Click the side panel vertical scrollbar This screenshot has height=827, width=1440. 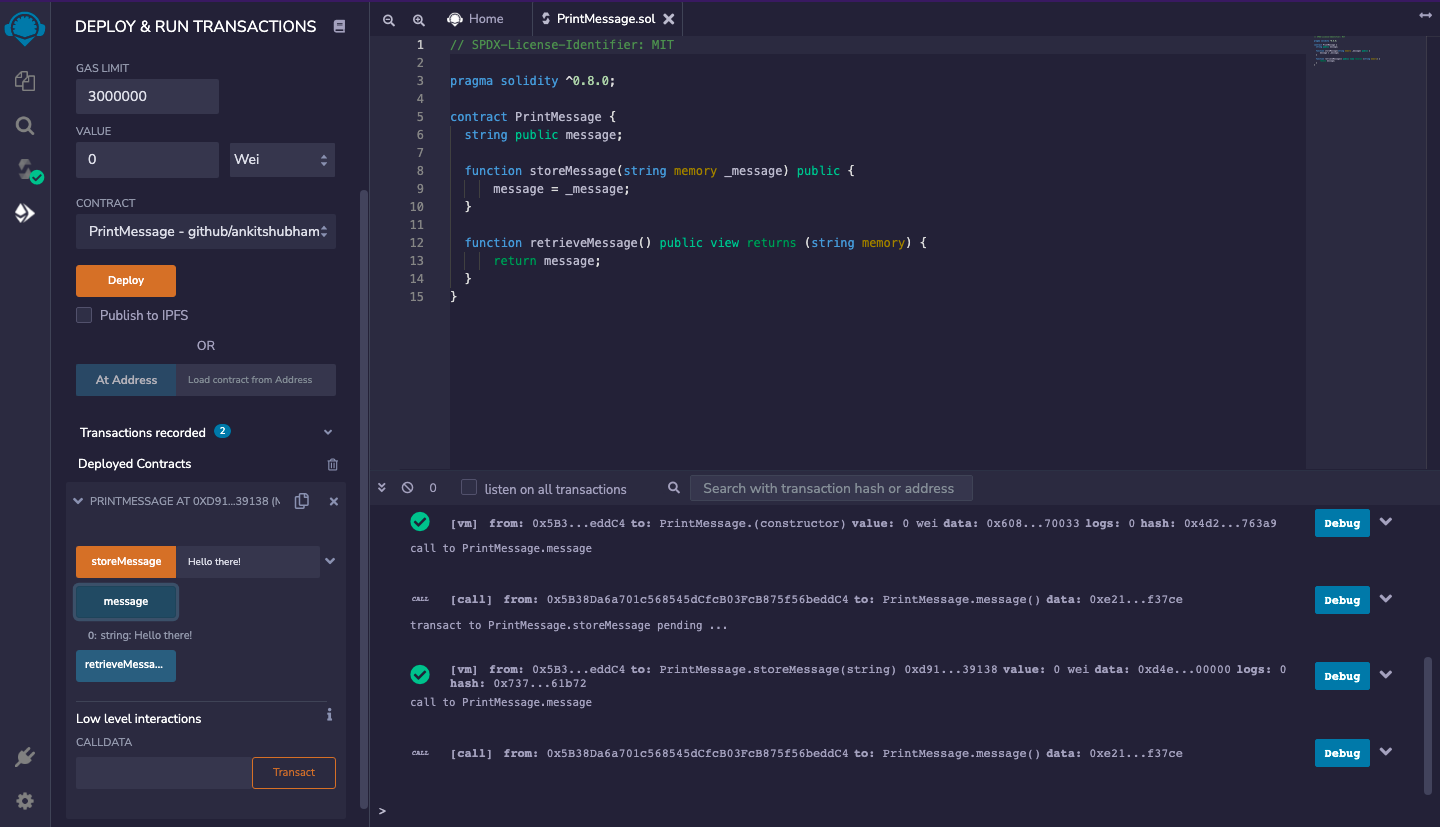pos(364,498)
